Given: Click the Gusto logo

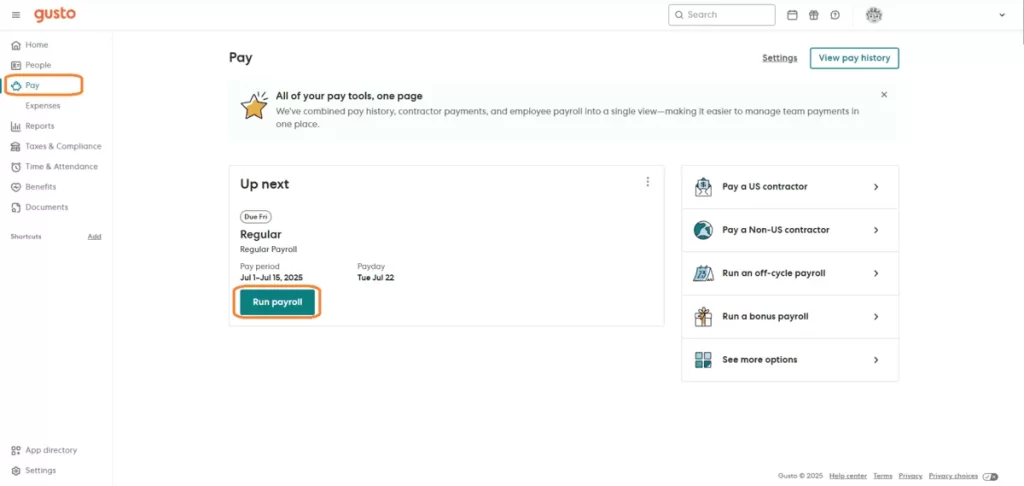Looking at the screenshot, I should 55,14.
